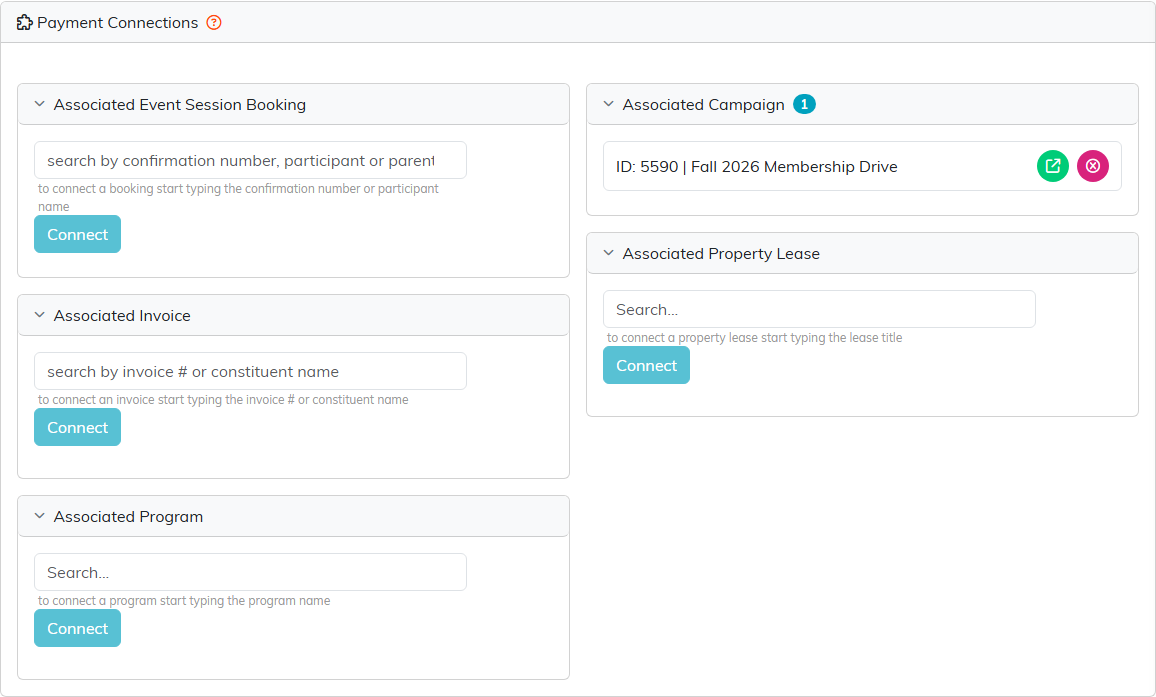This screenshot has width=1156, height=697.
Task: Click the Associated Campaign count badge
Action: (x=804, y=105)
